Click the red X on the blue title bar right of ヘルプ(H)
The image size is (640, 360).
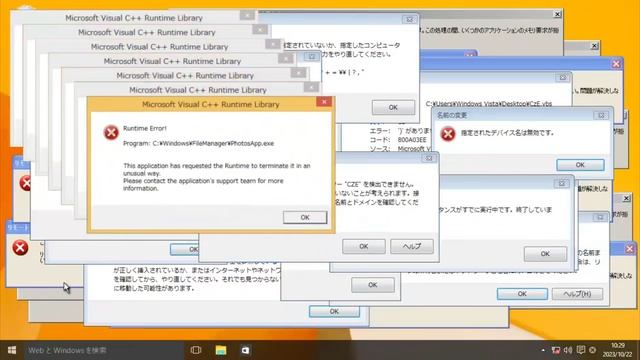coord(629,249)
